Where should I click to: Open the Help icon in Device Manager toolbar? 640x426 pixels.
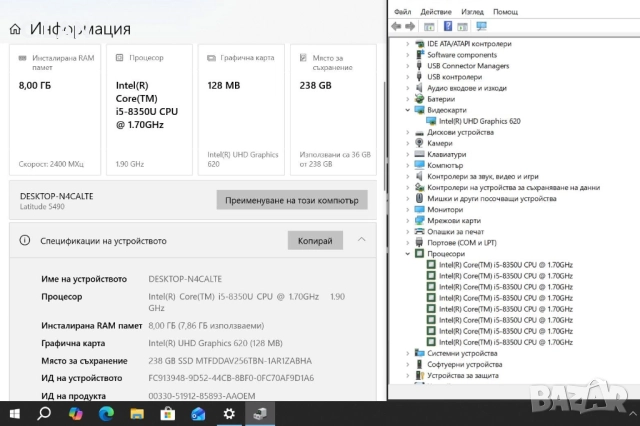[448, 26]
